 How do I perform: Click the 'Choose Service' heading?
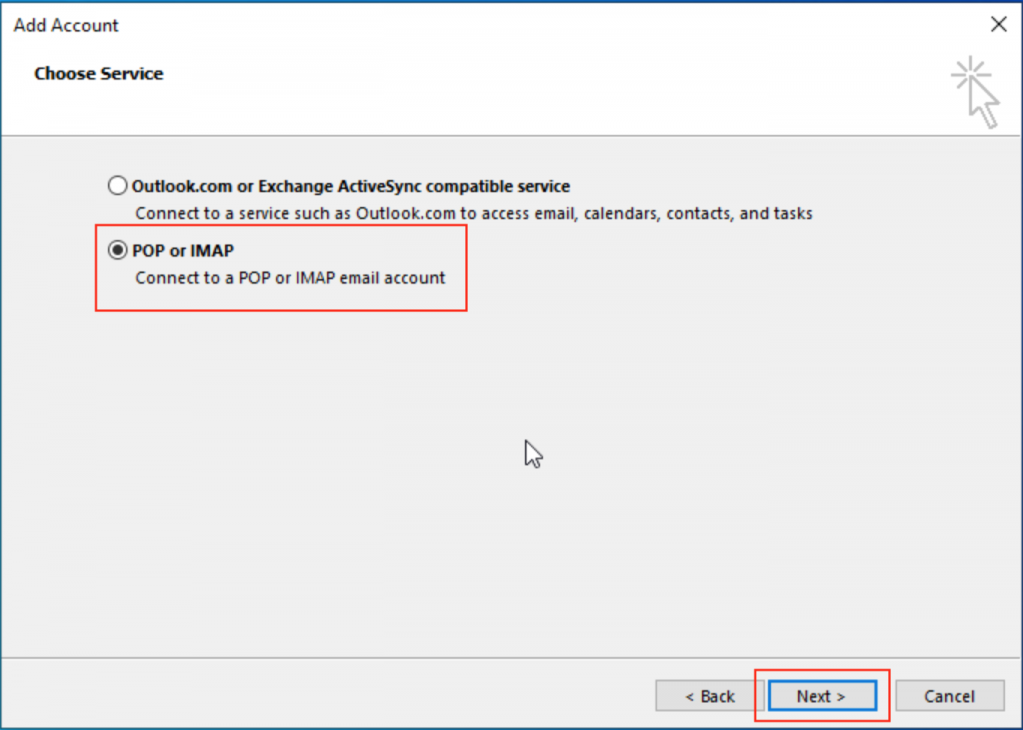click(98, 73)
